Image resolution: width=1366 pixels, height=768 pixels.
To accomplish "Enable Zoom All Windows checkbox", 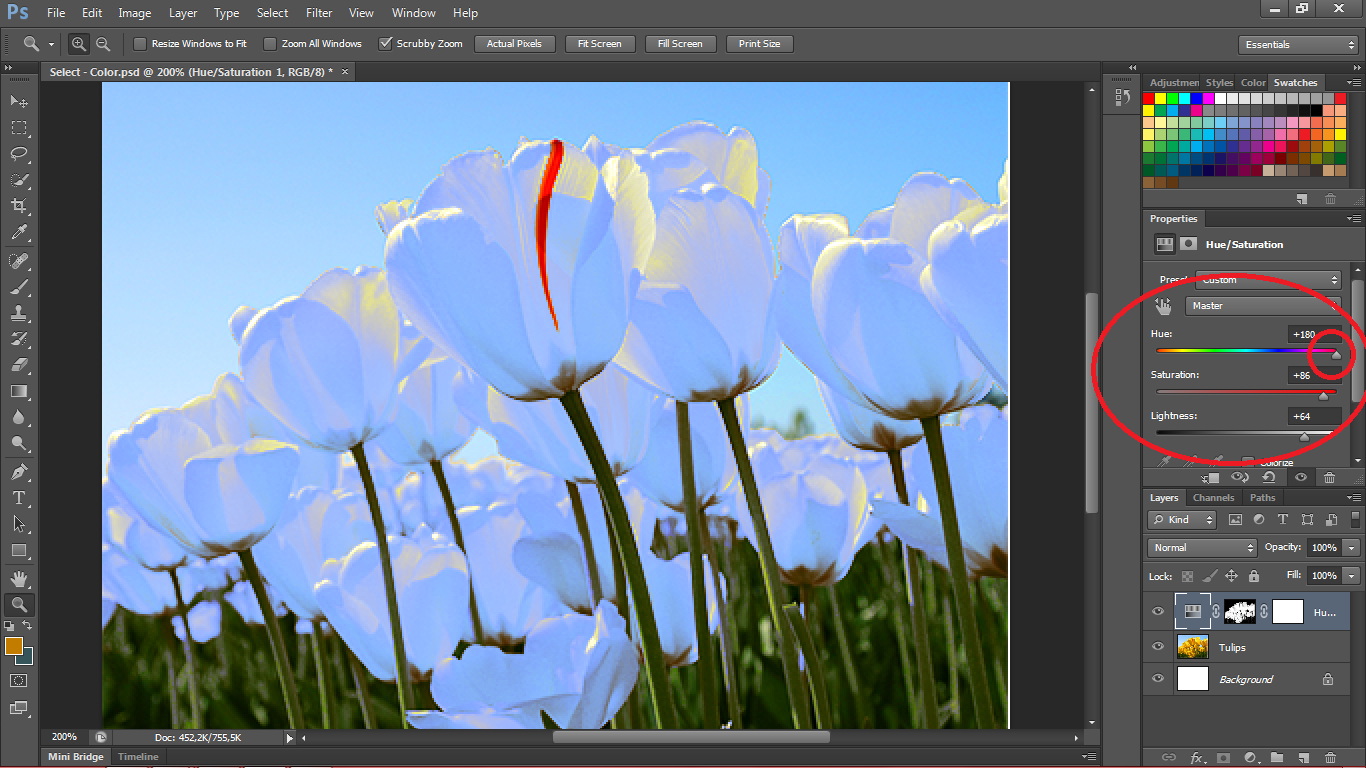I will [x=270, y=44].
